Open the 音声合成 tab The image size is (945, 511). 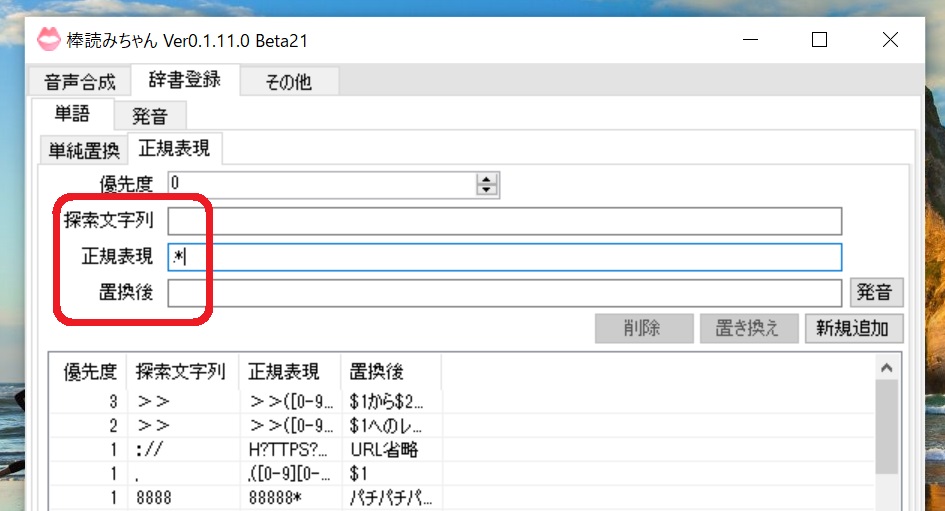[x=80, y=82]
